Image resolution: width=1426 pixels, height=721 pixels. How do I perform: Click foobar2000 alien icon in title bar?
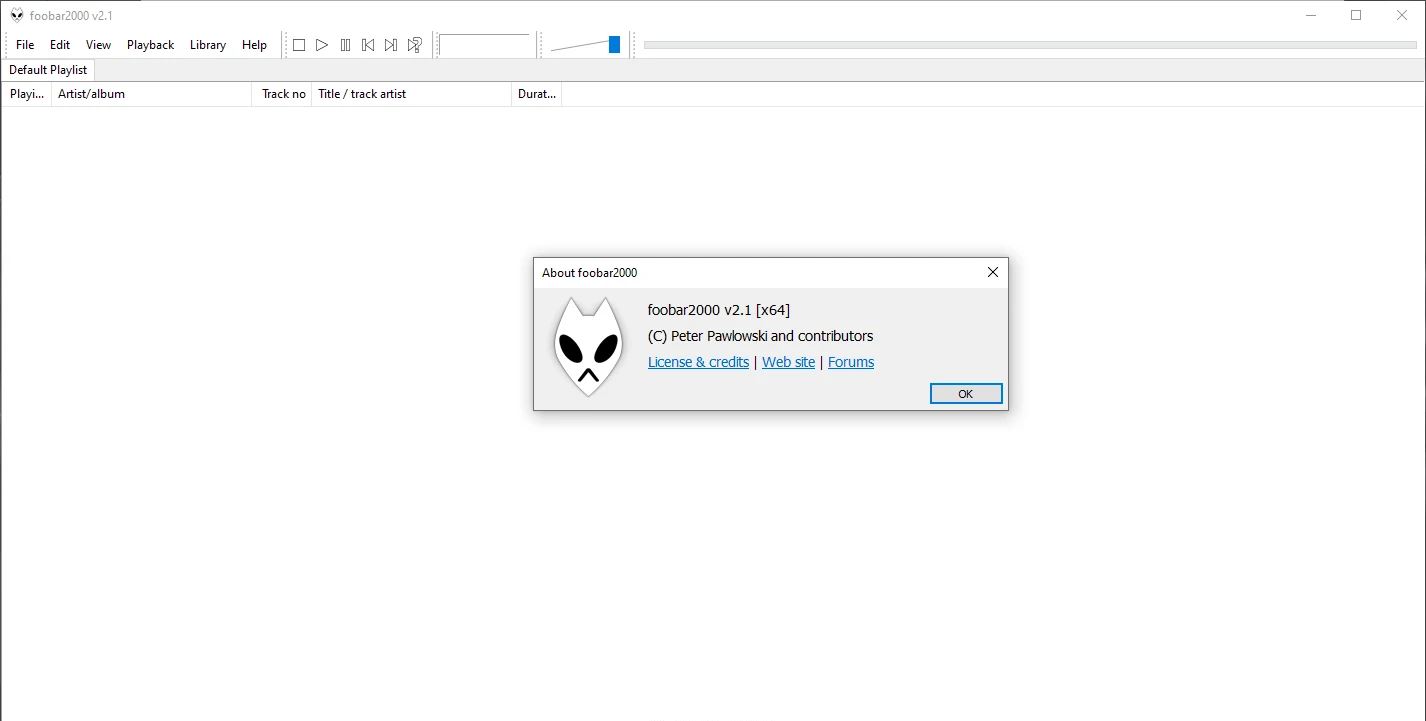point(17,15)
